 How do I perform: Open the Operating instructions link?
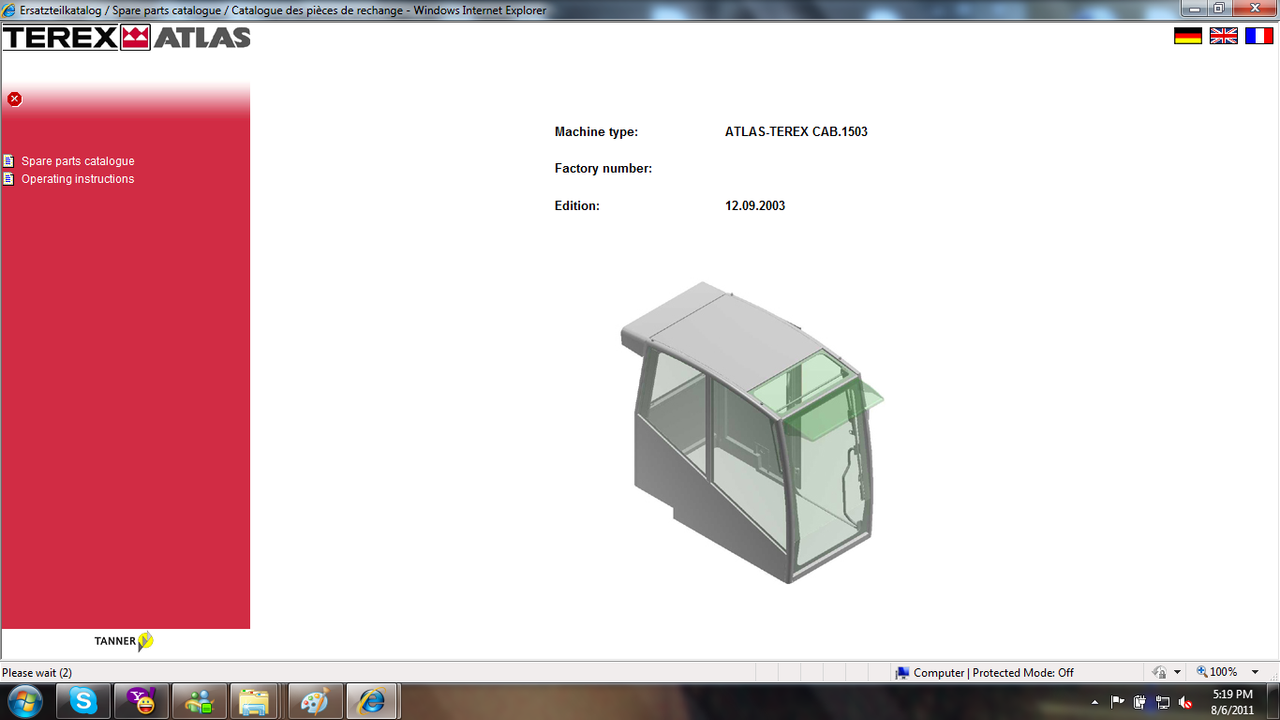[78, 179]
